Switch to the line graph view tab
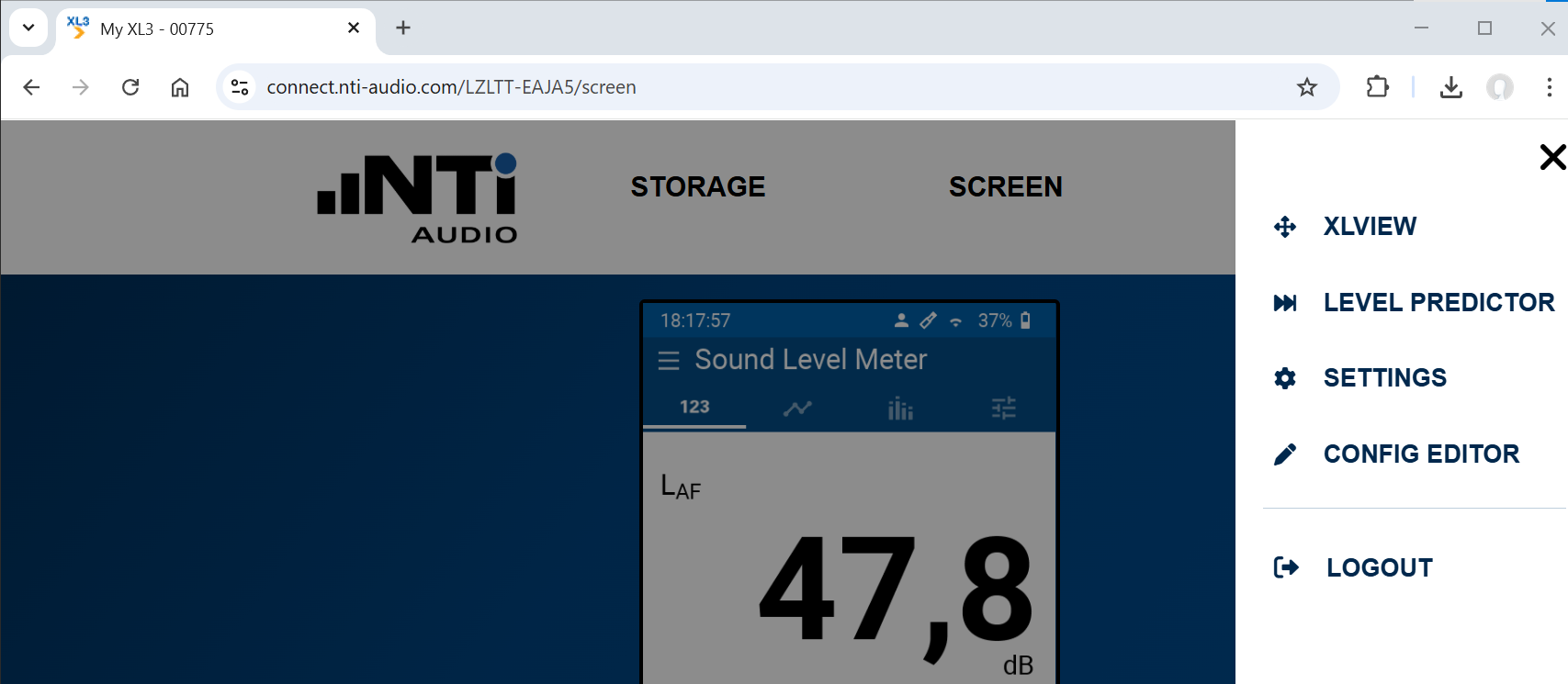 tap(797, 408)
